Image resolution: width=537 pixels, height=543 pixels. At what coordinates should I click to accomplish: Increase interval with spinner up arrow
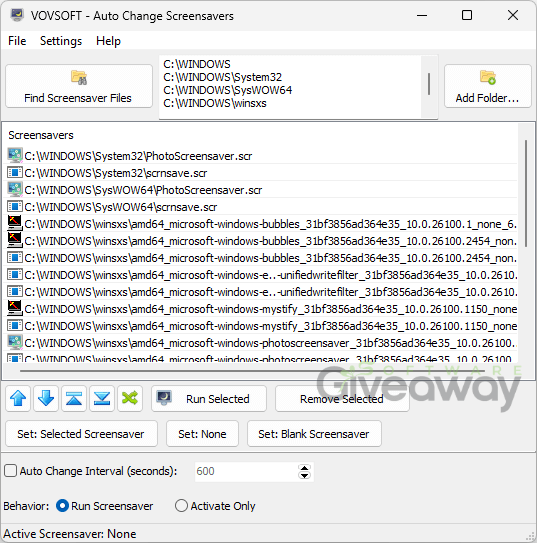coord(304,468)
